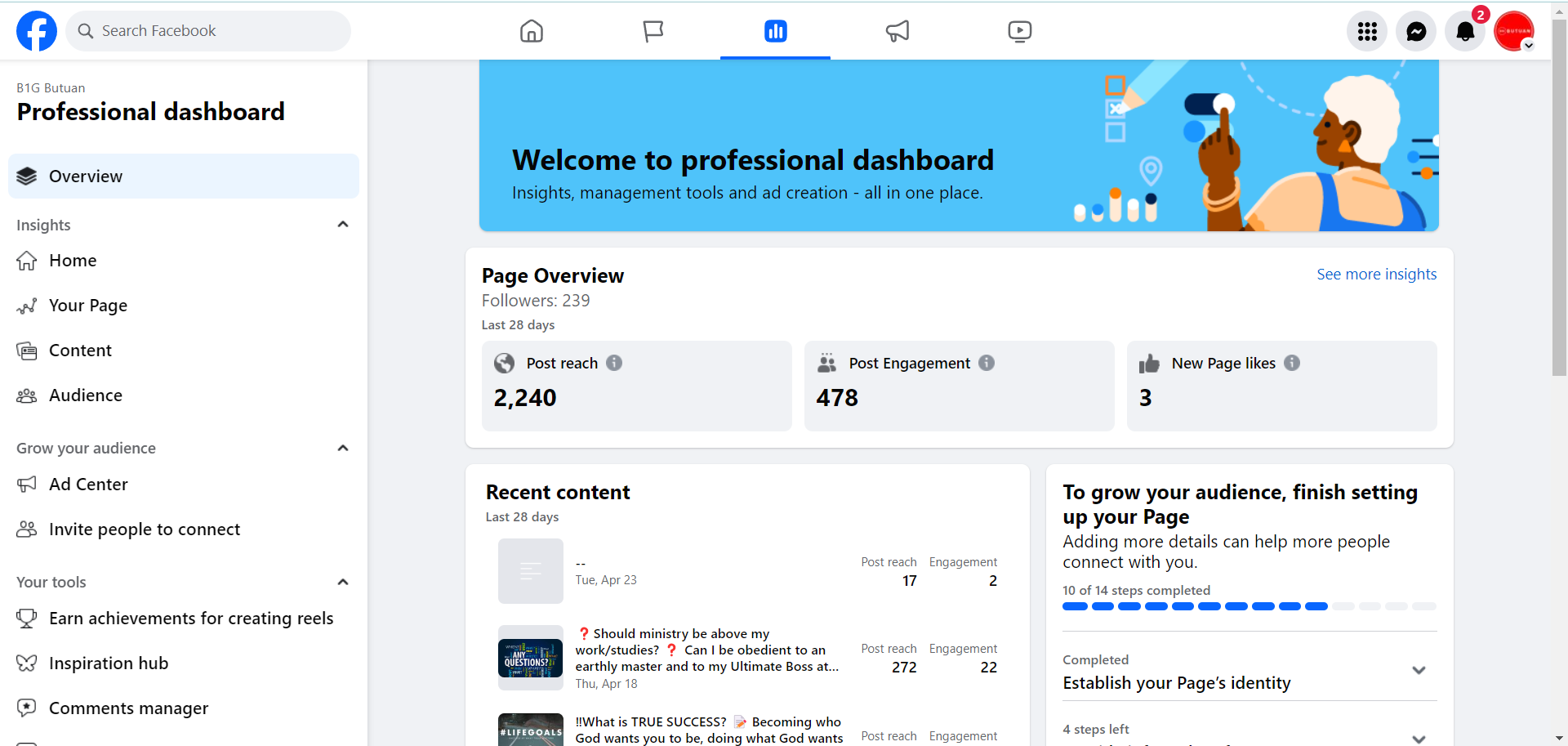Open Home under Insights

point(184,261)
